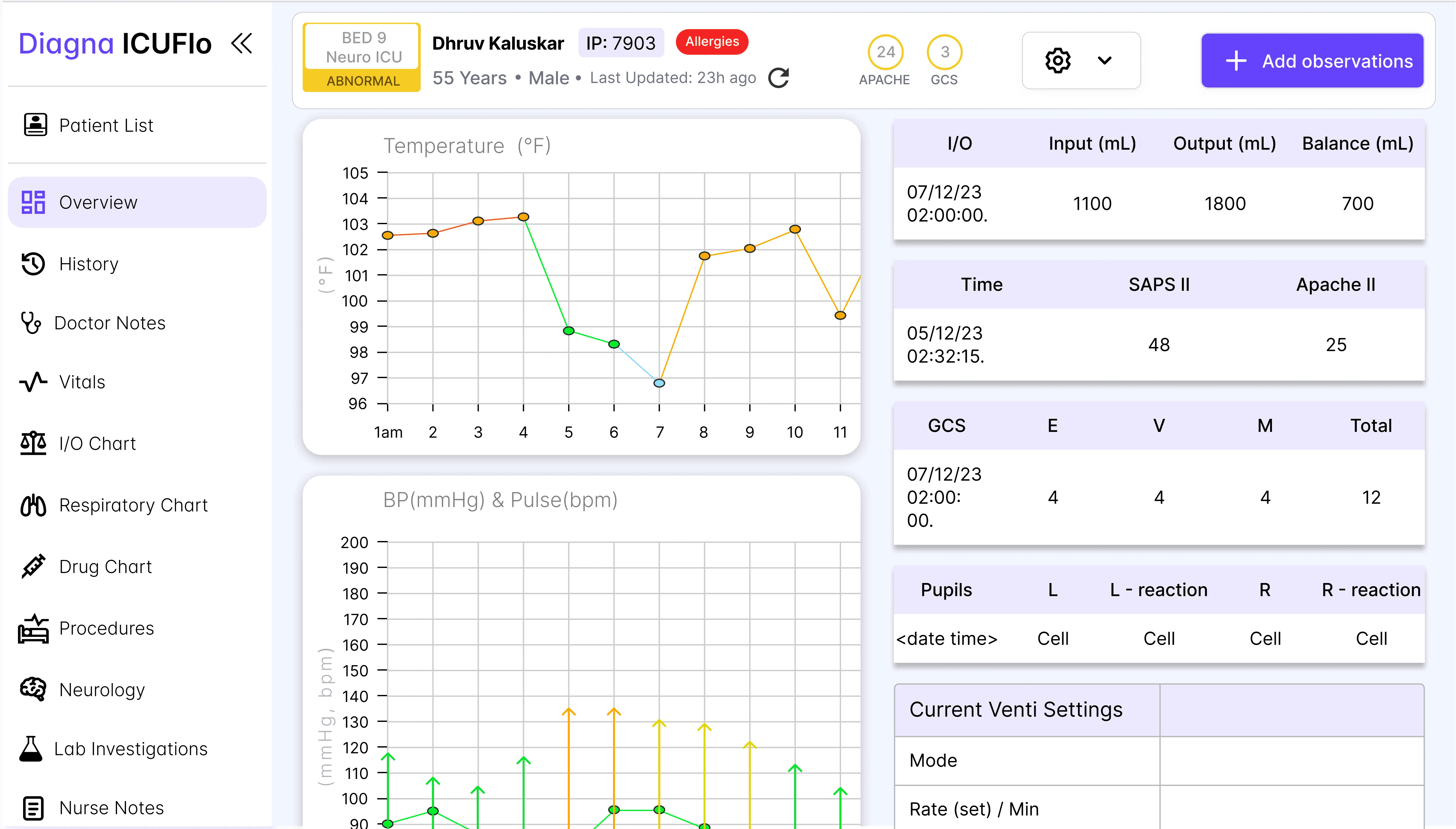Click the Overview grid icon
This screenshot has width=1456, height=829.
point(33,202)
